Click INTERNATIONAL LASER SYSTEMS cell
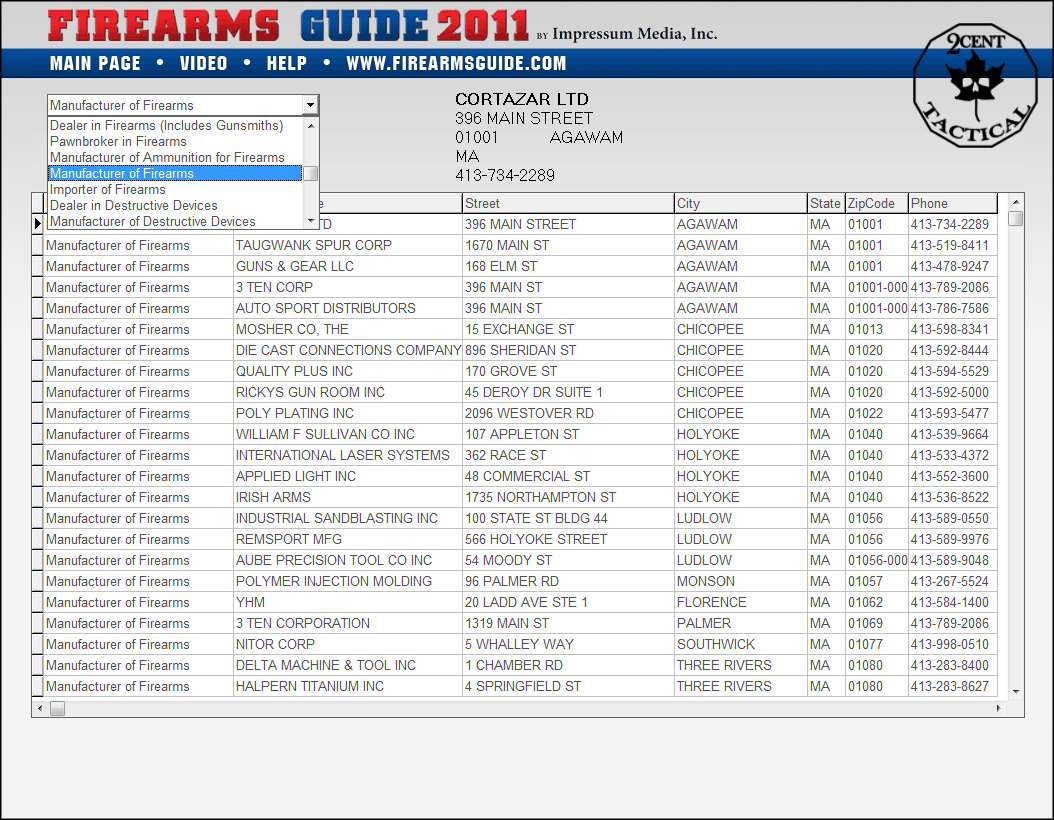The width and height of the screenshot is (1054, 820). tap(348, 455)
